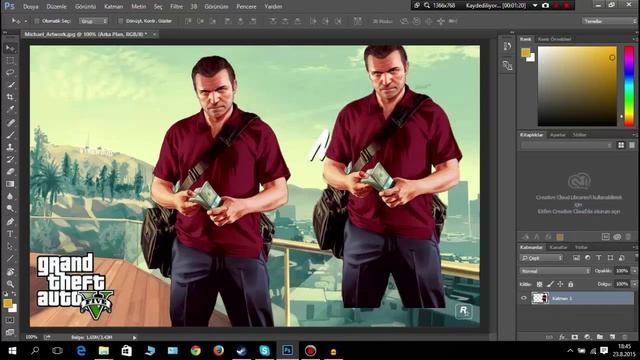The width and height of the screenshot is (640, 360).
Task: Open Google Chrome from the taskbar
Action: coord(196,350)
